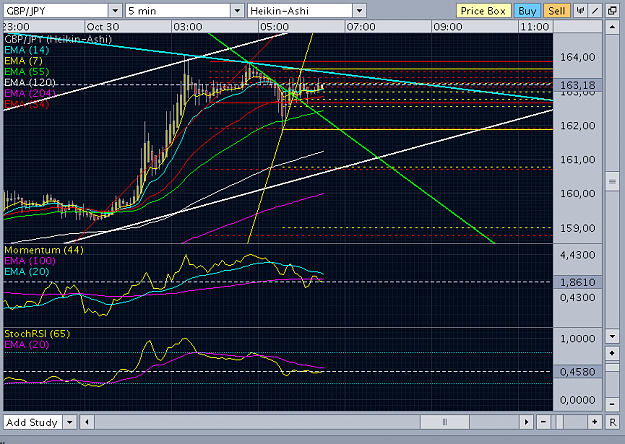Click the vertical zoom slider handle
Image resolution: width=625 pixels, height=444 pixels.
tap(612, 367)
